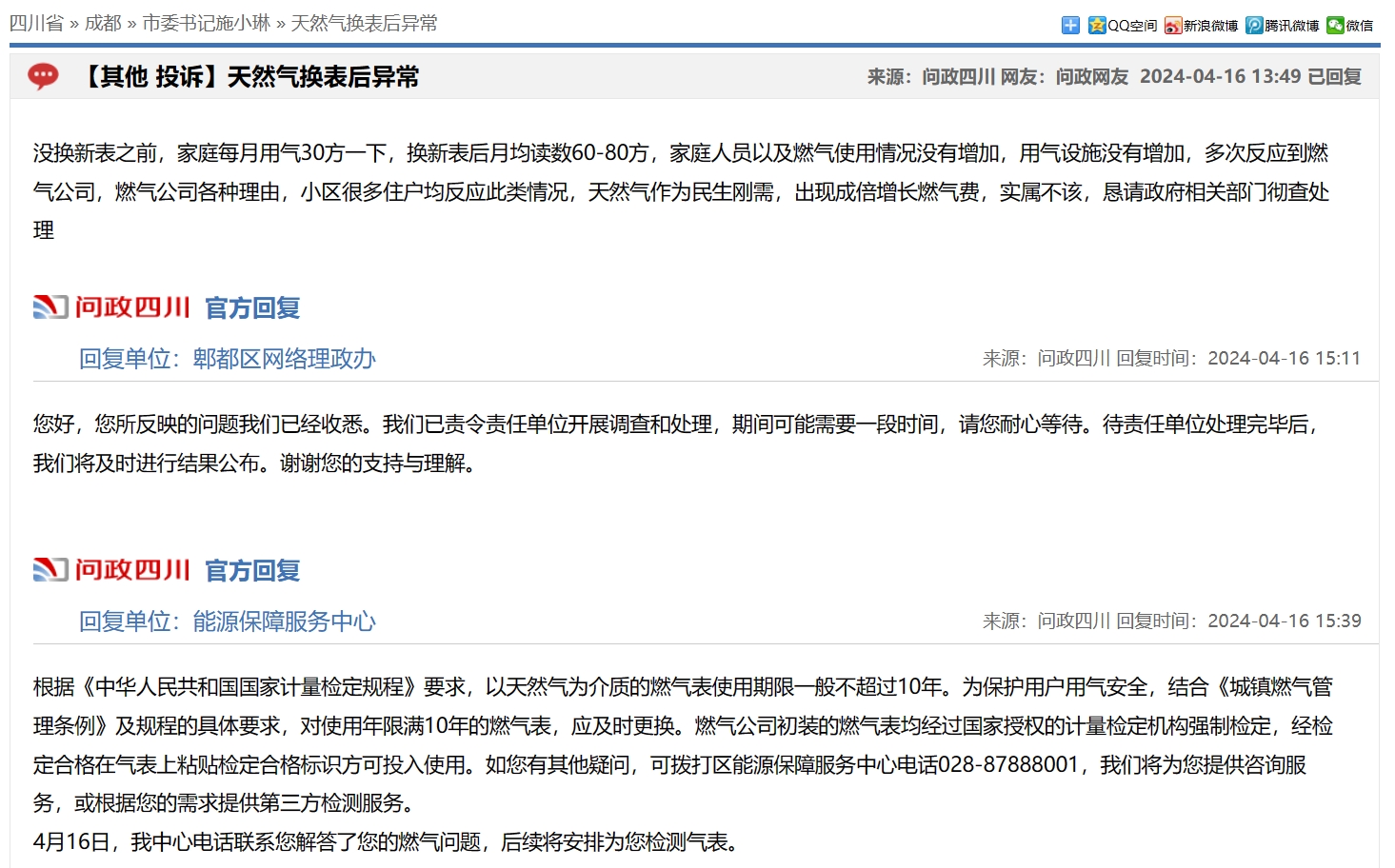This screenshot has height=868, width=1395.
Task: Click the 网友：问政网友 author label
Action: coord(1065,77)
